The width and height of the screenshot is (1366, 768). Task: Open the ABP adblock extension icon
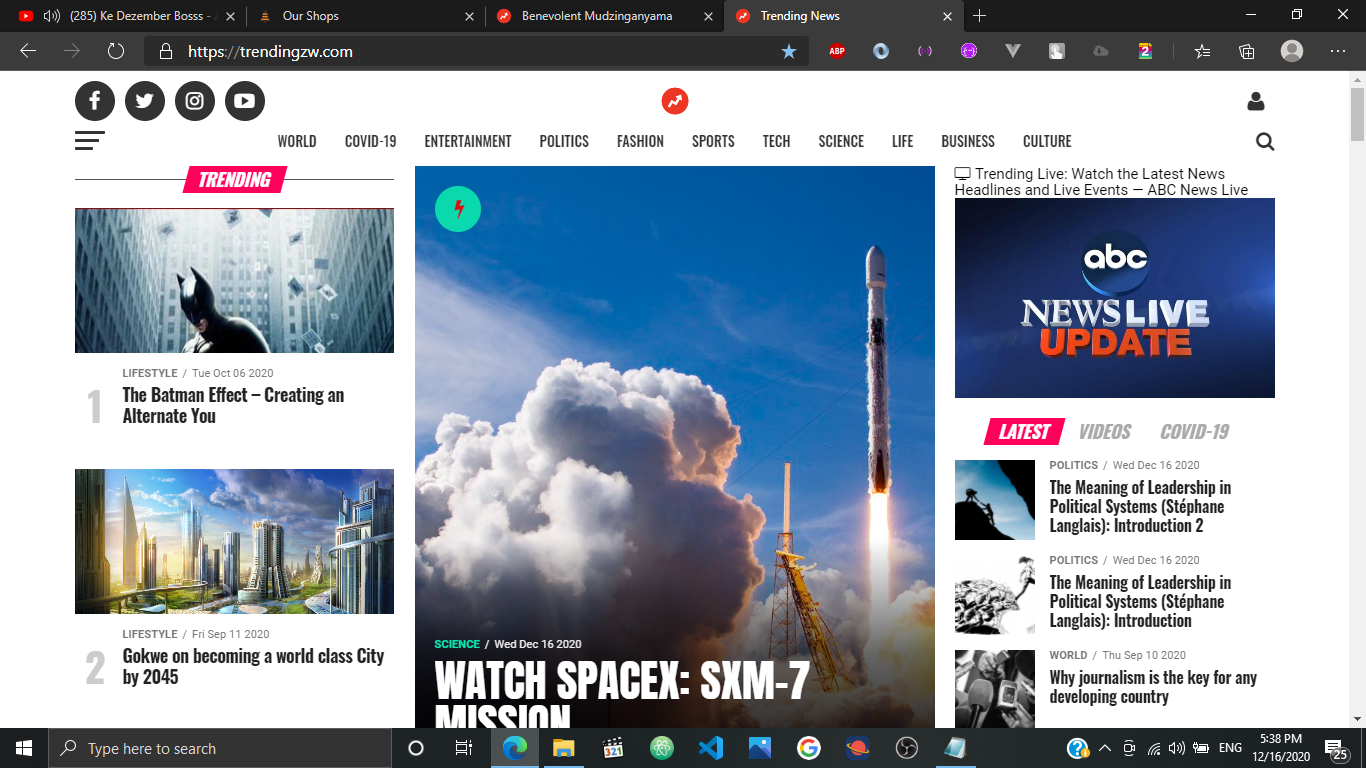point(837,51)
